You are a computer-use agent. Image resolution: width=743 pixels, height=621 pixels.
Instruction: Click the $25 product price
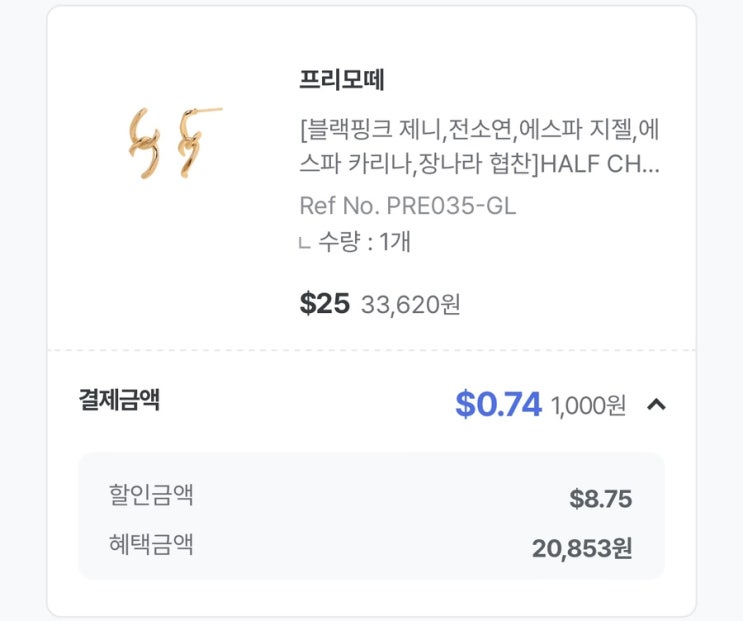pos(324,303)
